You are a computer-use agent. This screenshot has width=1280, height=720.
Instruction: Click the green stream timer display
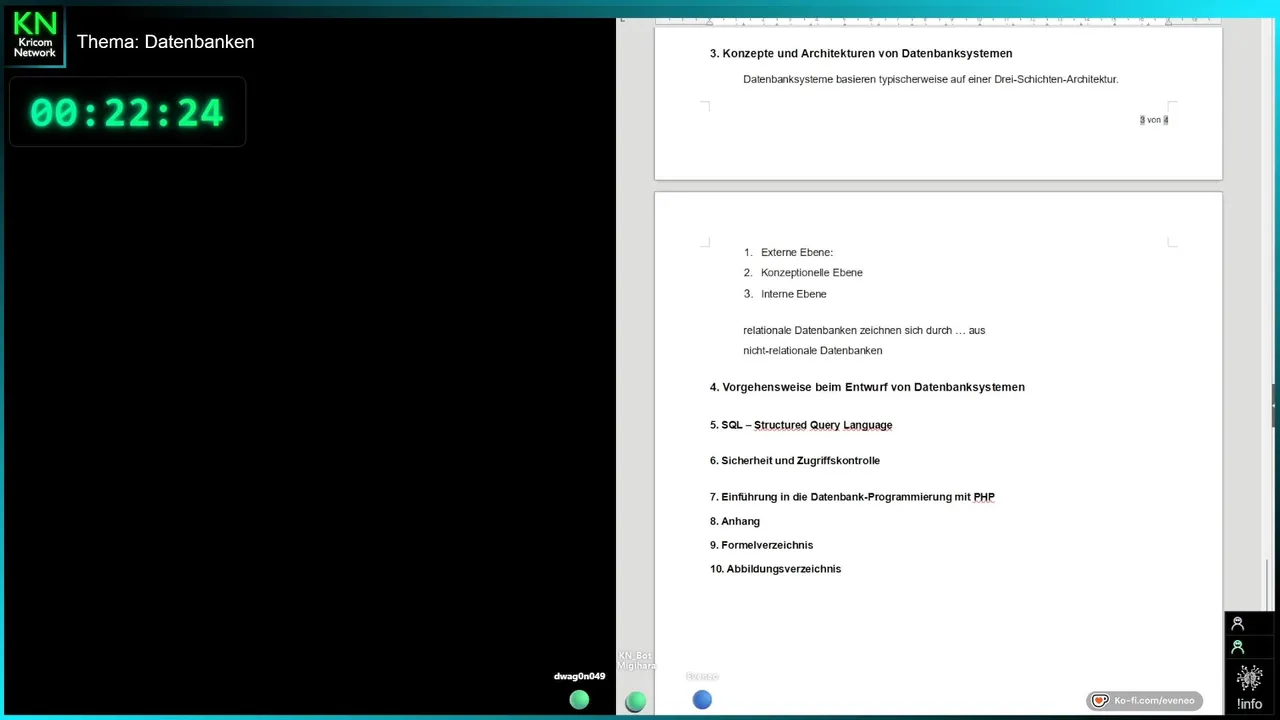(x=127, y=112)
